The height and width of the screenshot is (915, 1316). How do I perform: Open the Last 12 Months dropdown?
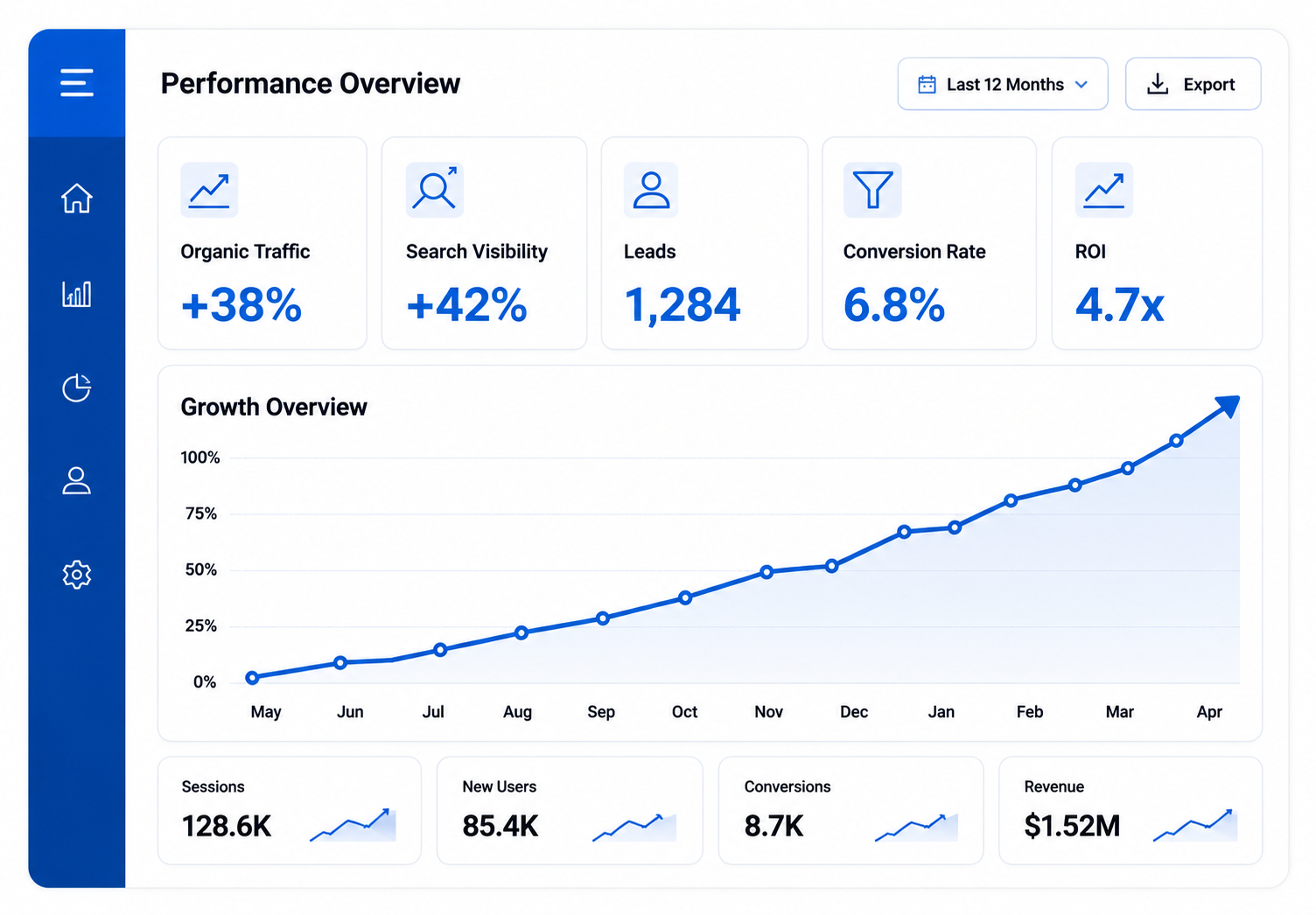click(1003, 84)
